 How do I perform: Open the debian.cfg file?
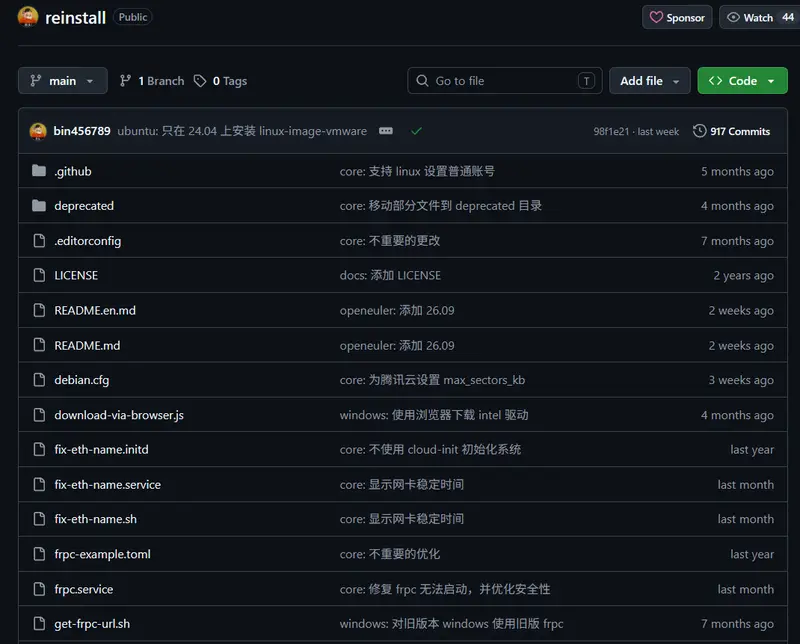tap(82, 380)
